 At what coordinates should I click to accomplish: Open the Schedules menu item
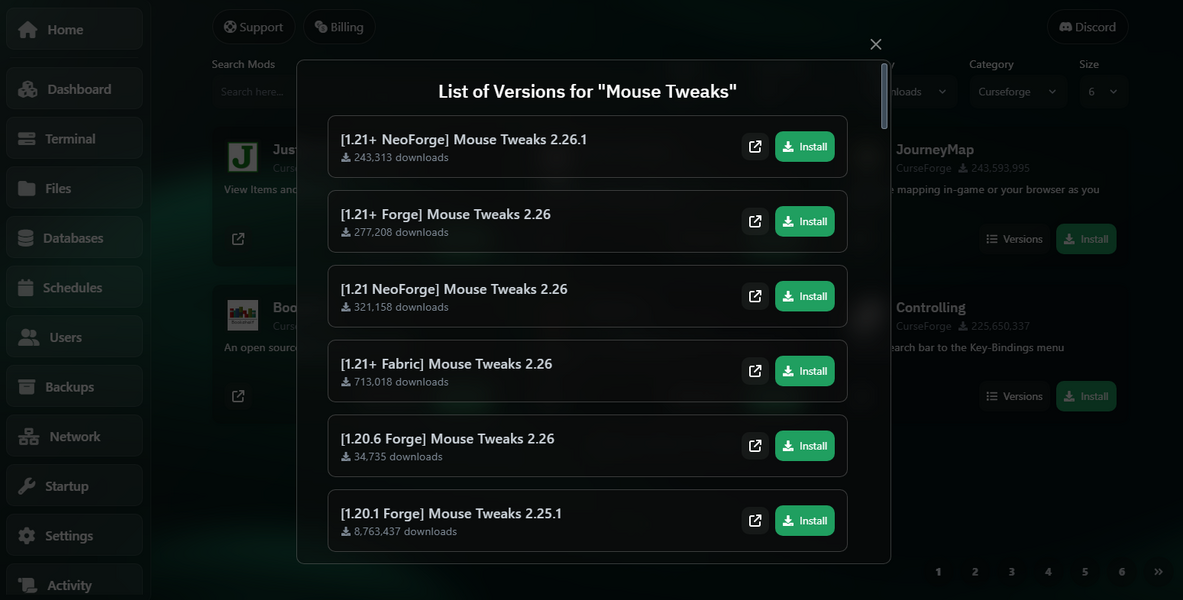(74, 288)
